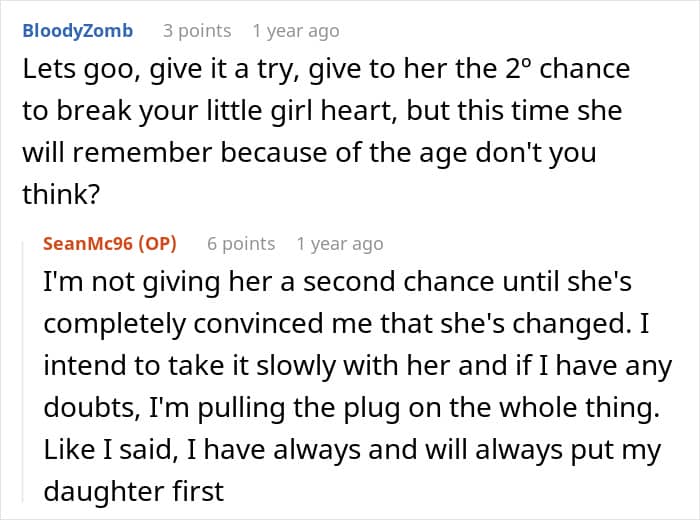Collapse the reply thread via vertical line
Image resolution: width=700 pixels, height=520 pixels.
[23, 371]
